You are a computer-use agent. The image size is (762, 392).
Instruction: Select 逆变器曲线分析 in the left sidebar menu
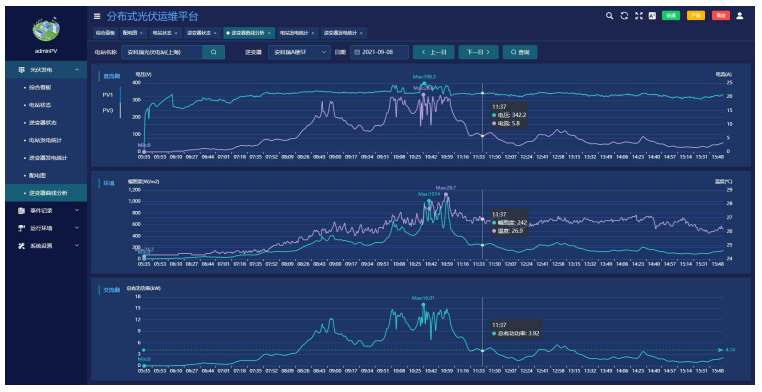(x=46, y=193)
